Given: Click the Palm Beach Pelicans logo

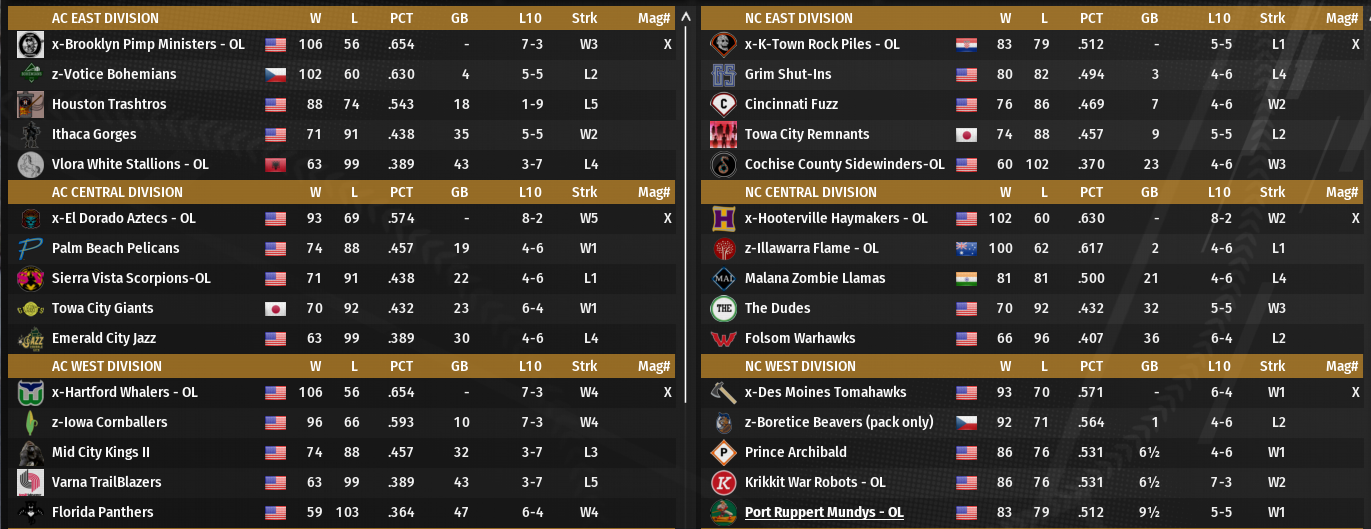Looking at the screenshot, I should [30, 248].
